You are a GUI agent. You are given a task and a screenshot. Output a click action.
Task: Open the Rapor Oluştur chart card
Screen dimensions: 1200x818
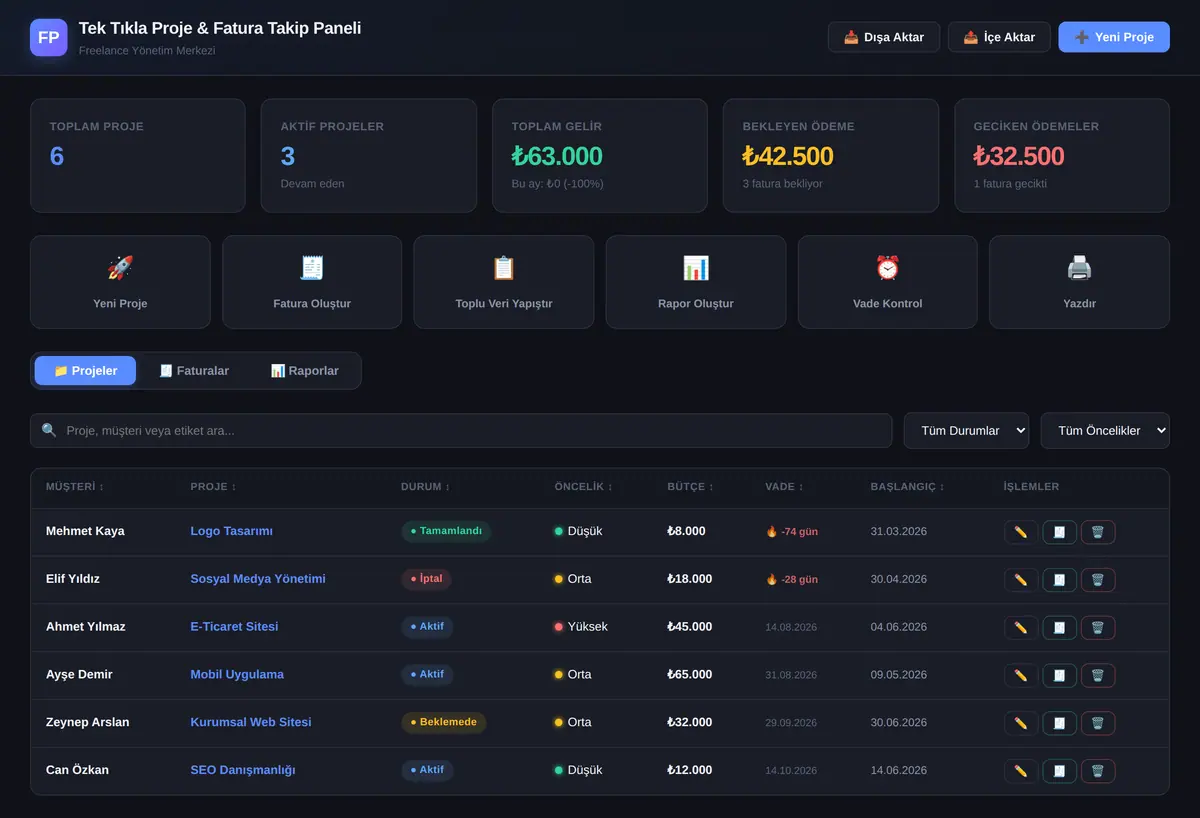point(696,282)
